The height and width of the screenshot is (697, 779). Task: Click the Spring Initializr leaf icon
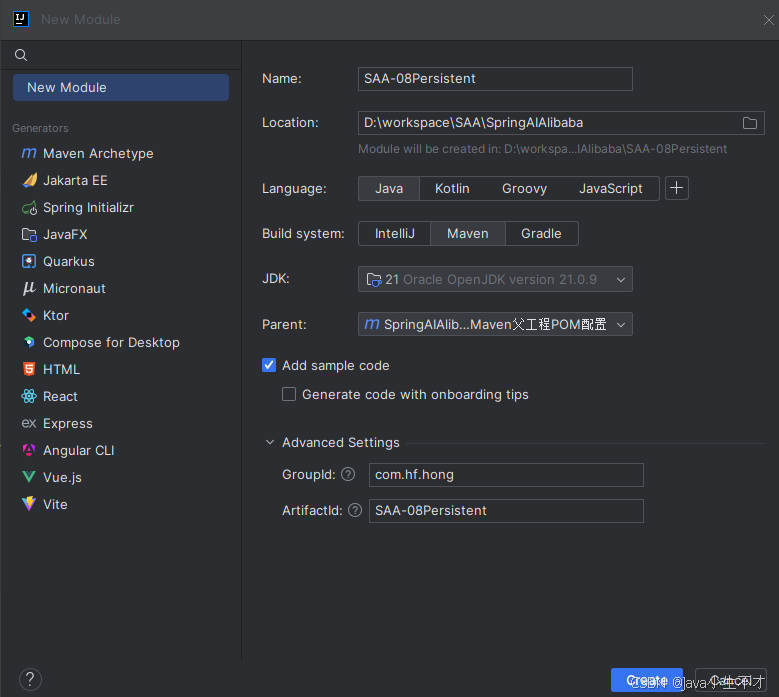(x=29, y=208)
